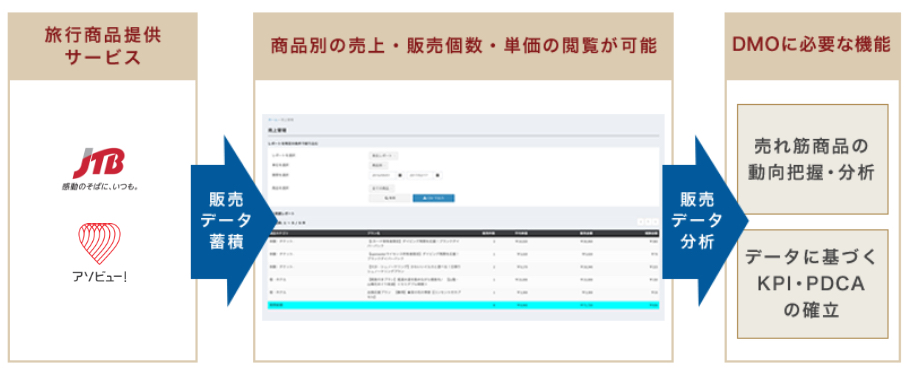Open the report type dropdown in form
Viewport: 910px width, 383px height.
(x=384, y=156)
